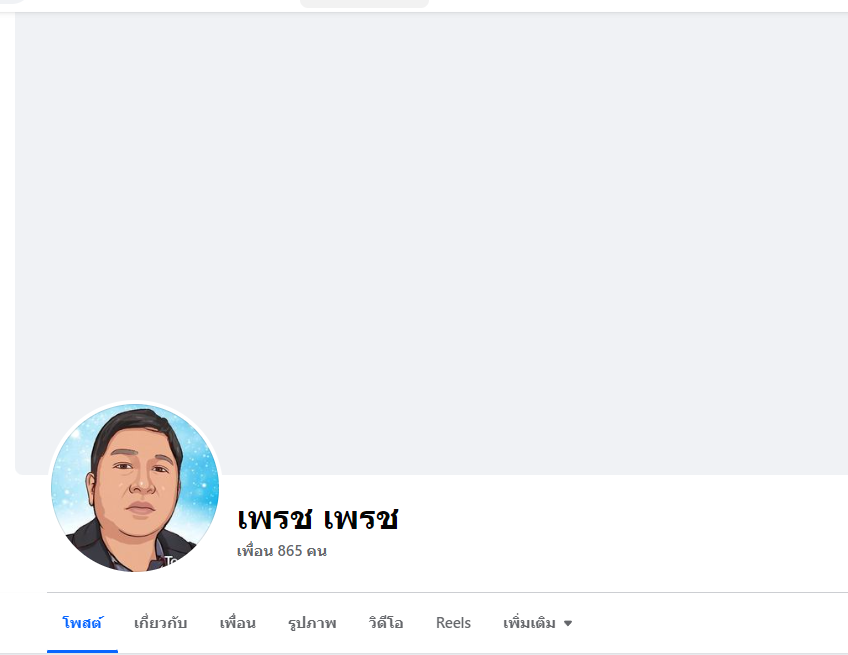The width and height of the screenshot is (848, 655).
Task: Switch to the เกี่ยวกับ tab
Action: point(161,623)
